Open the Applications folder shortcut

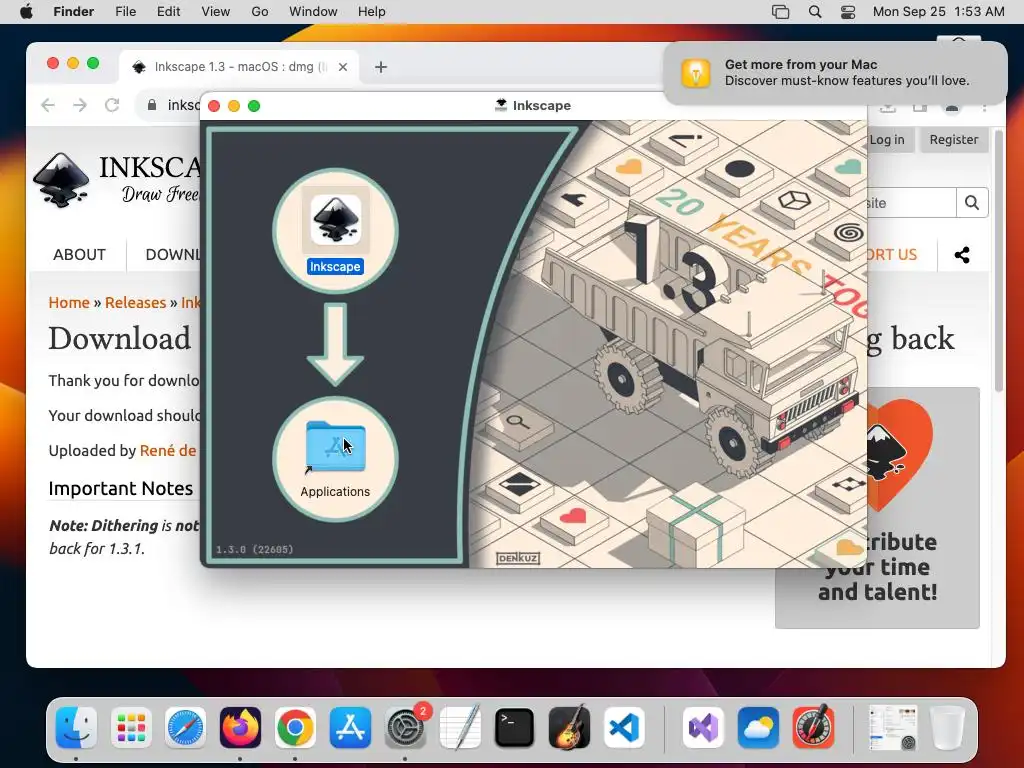[335, 447]
